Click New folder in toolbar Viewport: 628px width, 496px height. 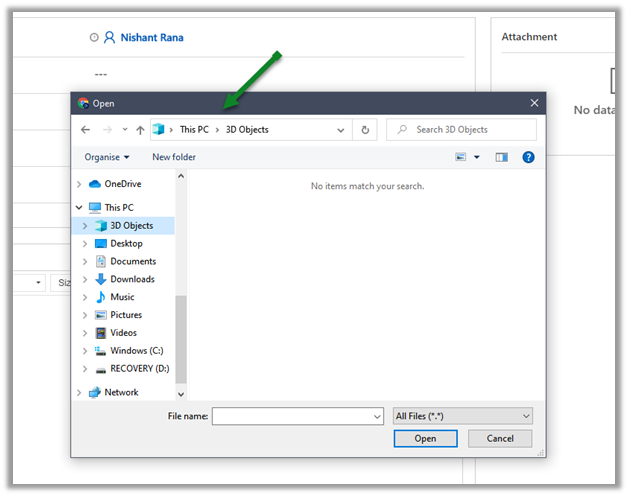[174, 157]
